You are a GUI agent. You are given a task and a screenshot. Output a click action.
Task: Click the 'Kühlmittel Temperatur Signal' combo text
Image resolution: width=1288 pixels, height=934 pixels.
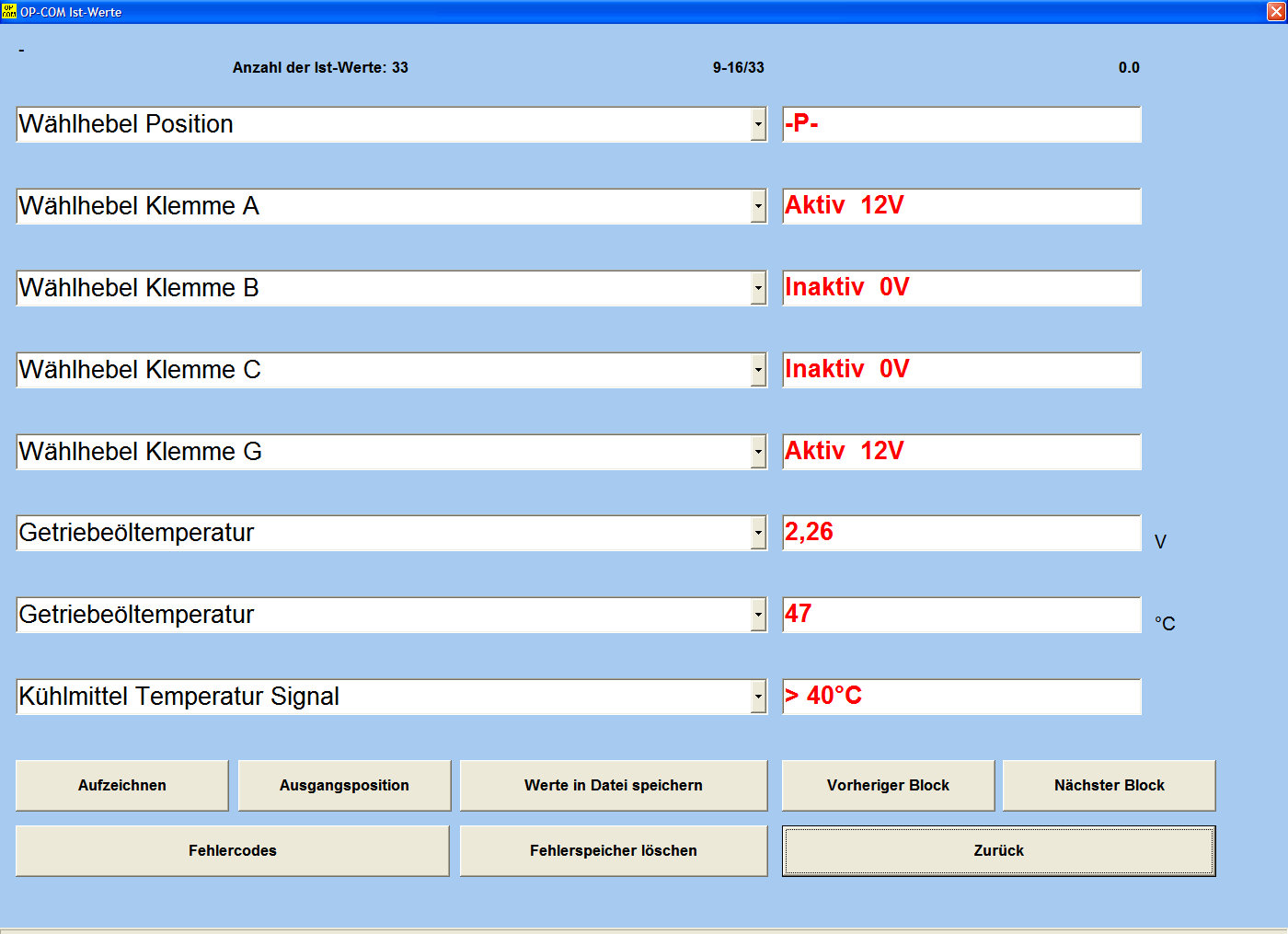[x=179, y=697]
